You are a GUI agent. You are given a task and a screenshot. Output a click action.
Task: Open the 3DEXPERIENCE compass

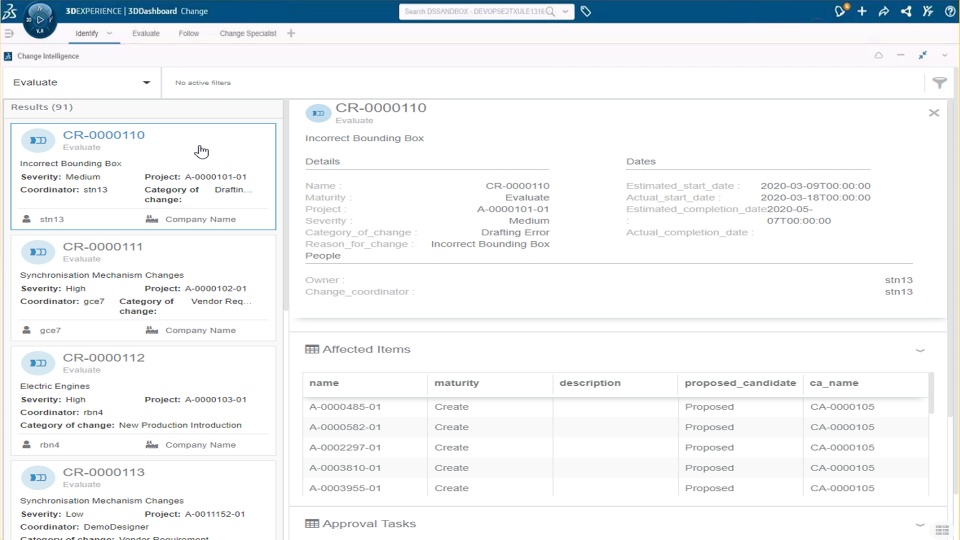coord(40,20)
